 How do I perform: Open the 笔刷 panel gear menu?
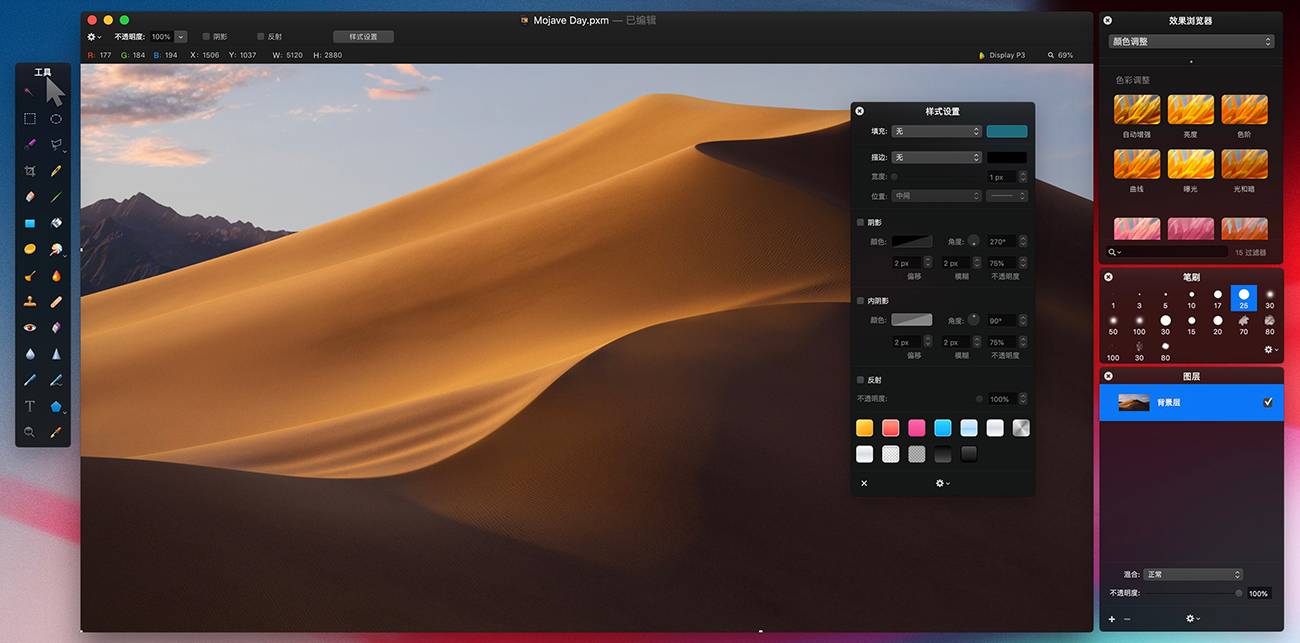[1270, 350]
